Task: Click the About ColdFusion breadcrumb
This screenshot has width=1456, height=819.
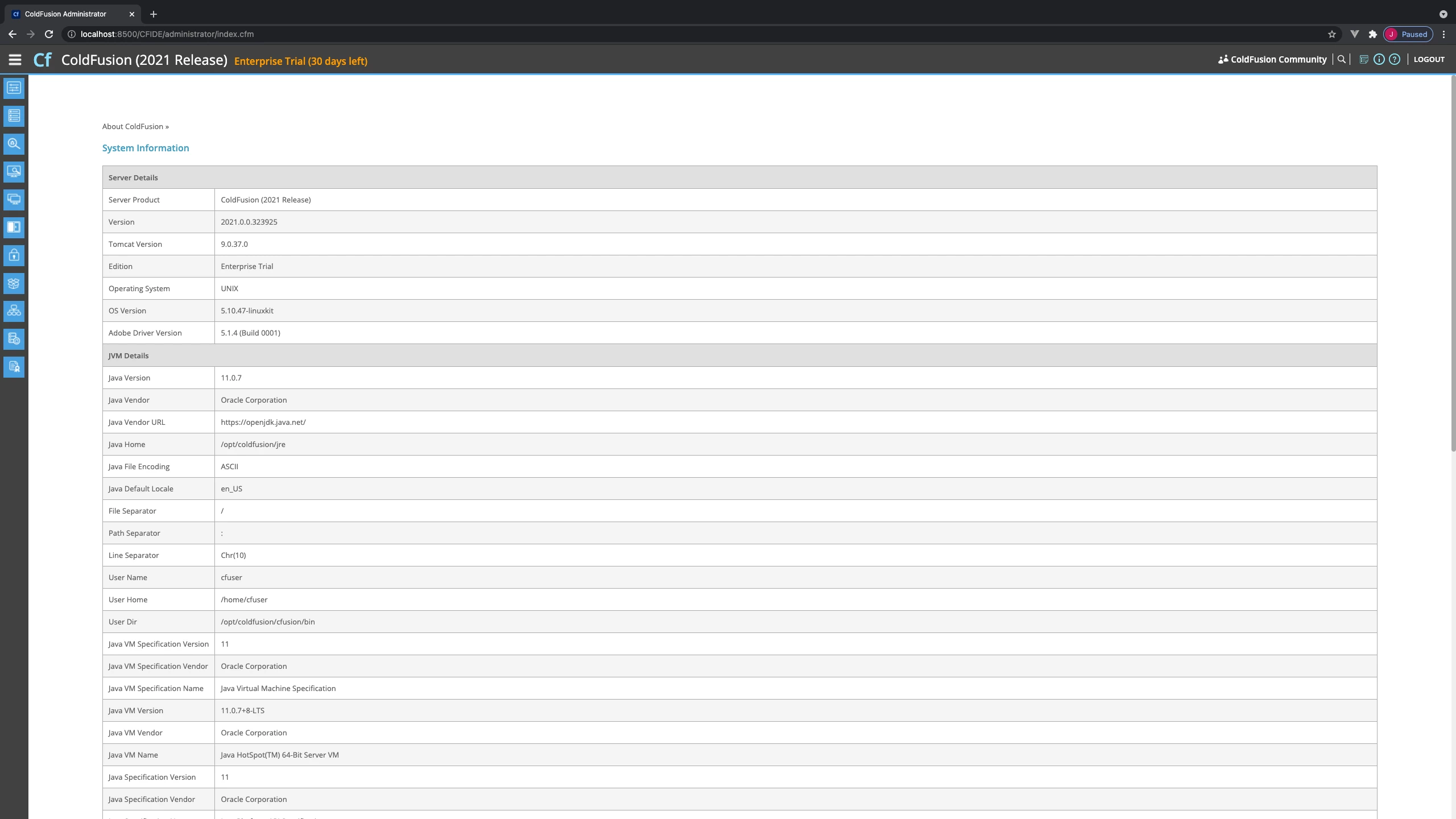Action: tap(133, 126)
